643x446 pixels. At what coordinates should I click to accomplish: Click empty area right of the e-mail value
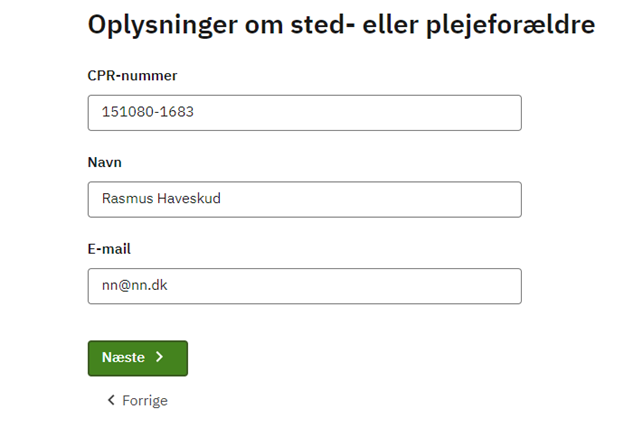click(x=344, y=286)
